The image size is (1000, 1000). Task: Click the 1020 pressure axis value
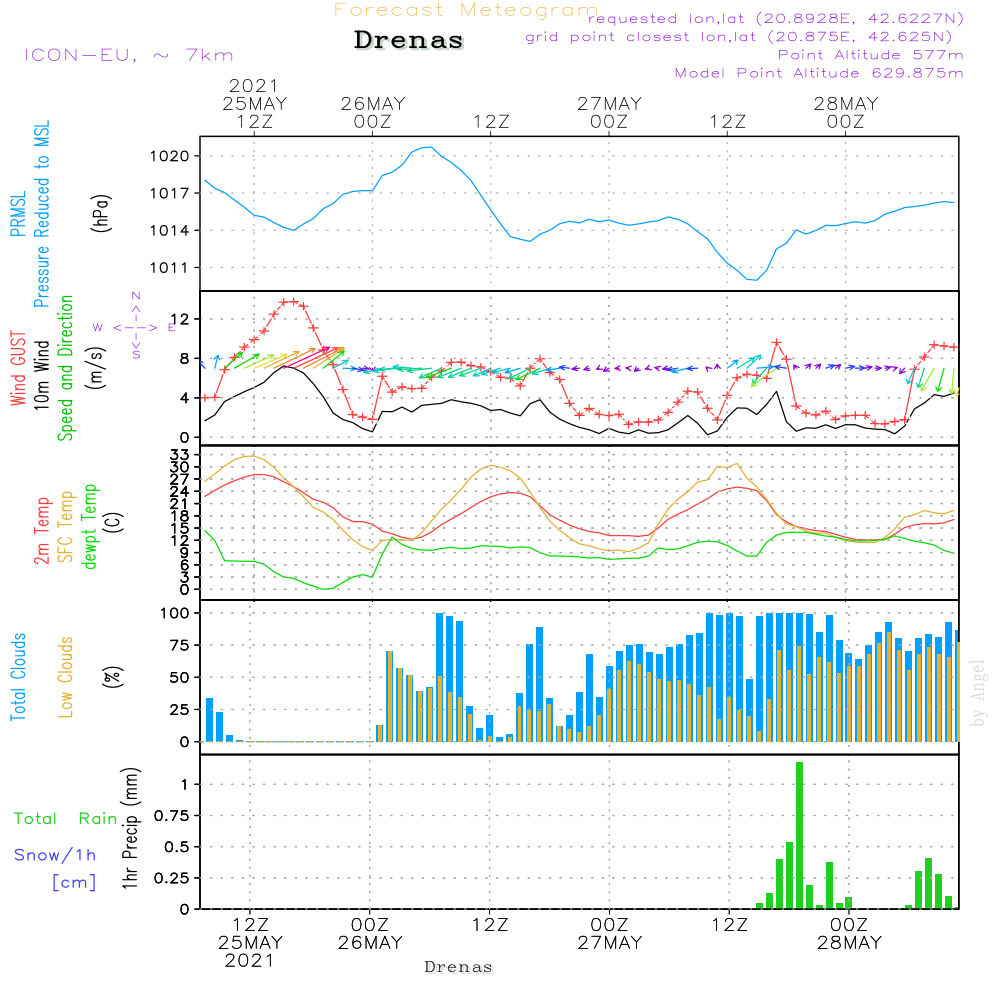click(170, 156)
